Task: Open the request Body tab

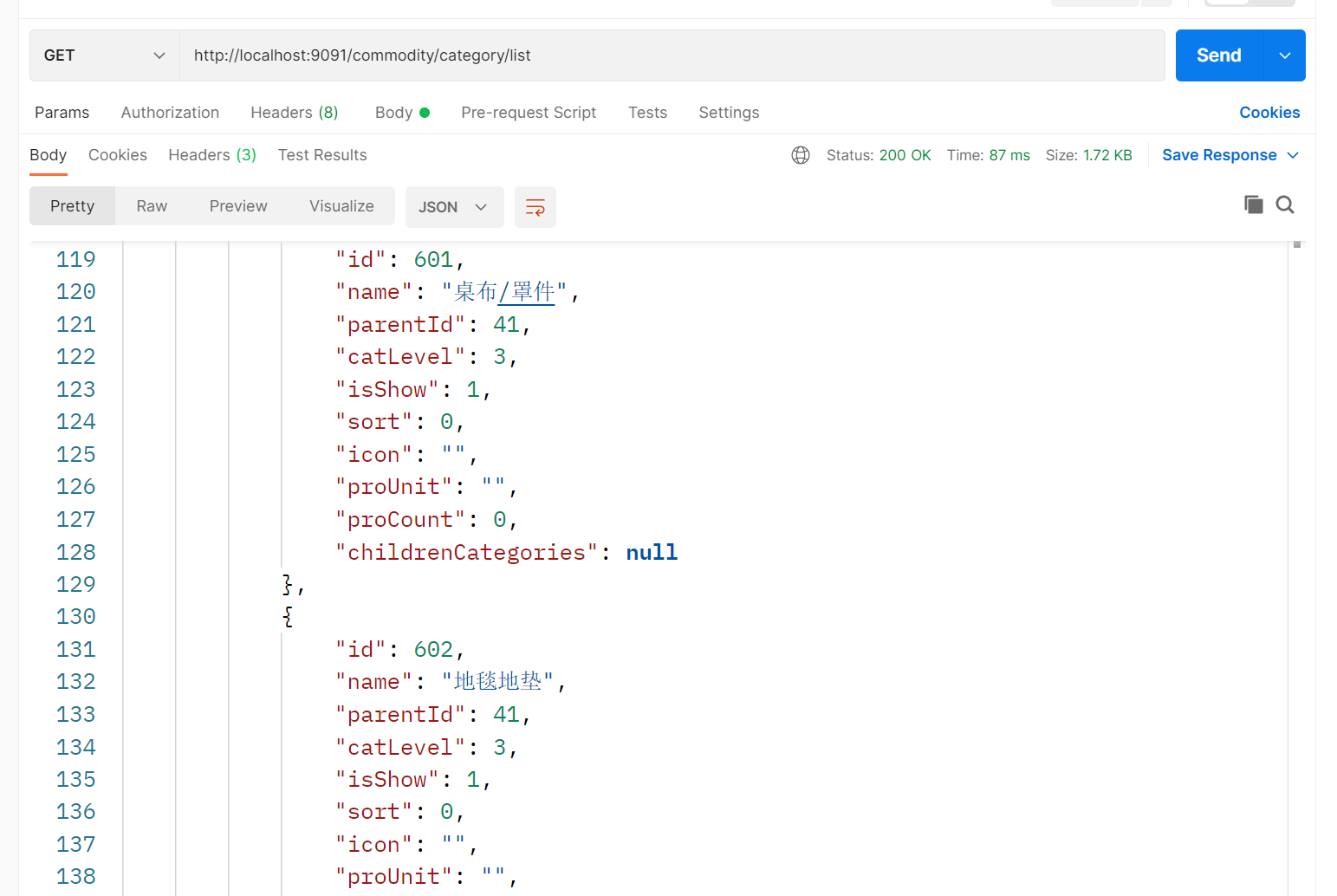Action: 402,113
